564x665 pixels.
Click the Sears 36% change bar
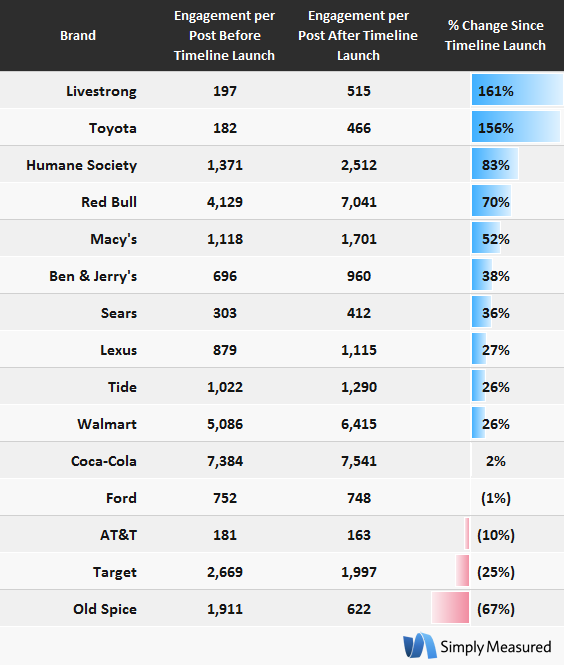click(482, 312)
